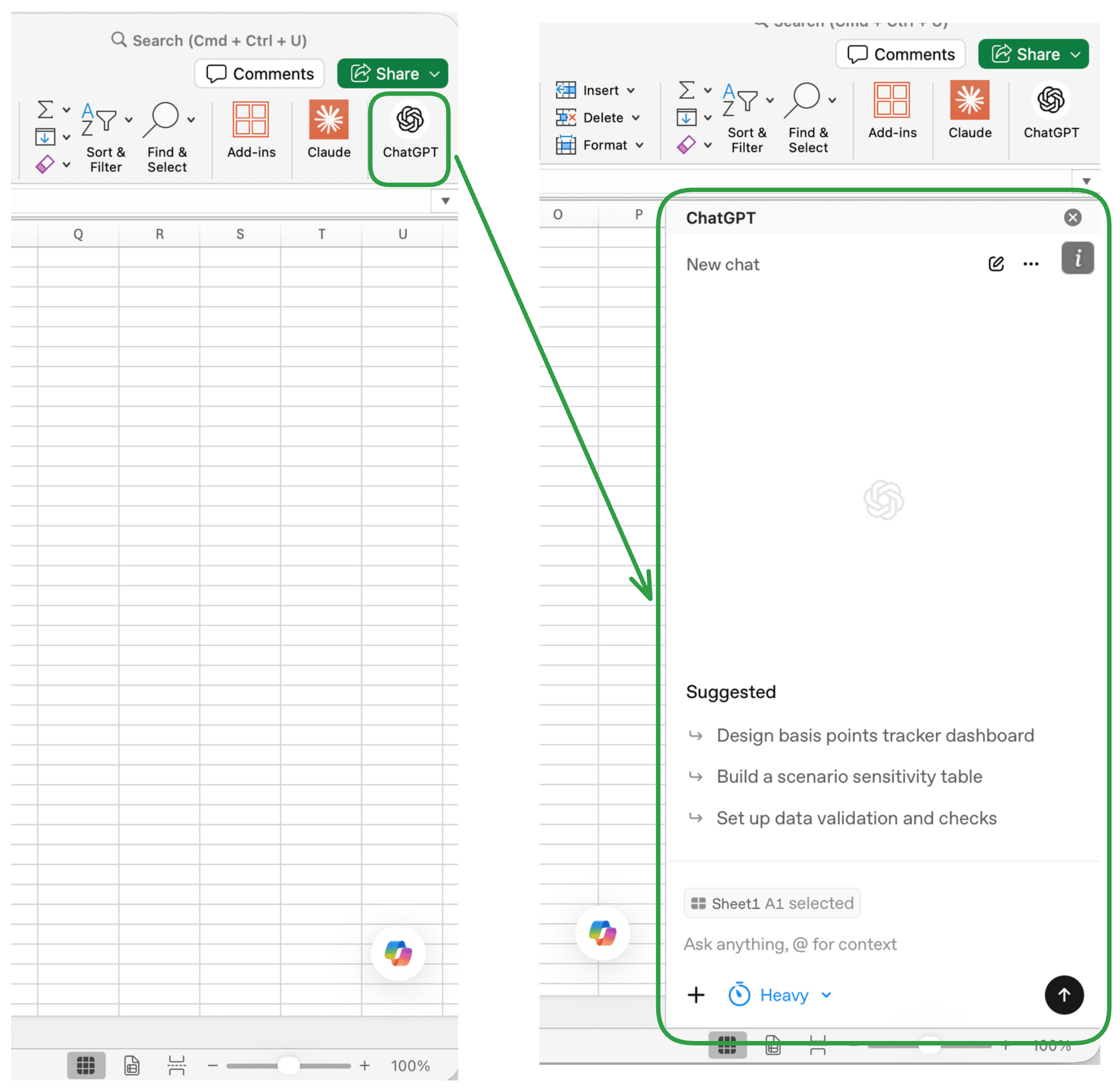Click 'Ask anything, @ for context' input
This screenshot has width=1120, height=1091.
[x=790, y=944]
